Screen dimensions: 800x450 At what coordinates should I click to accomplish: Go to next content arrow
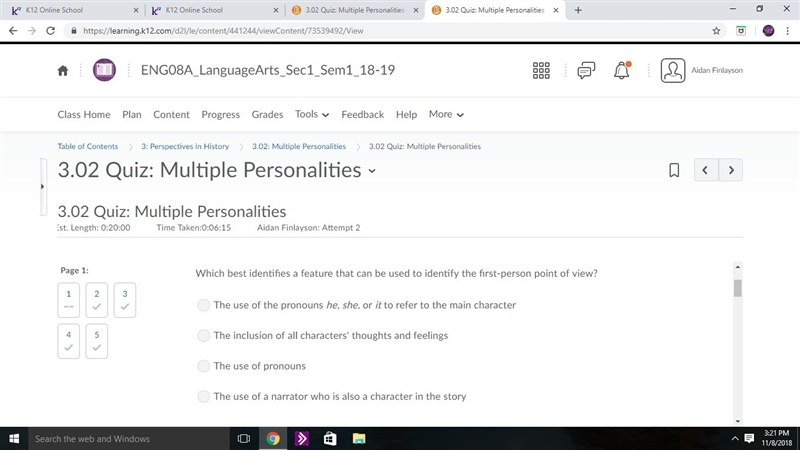(x=731, y=170)
